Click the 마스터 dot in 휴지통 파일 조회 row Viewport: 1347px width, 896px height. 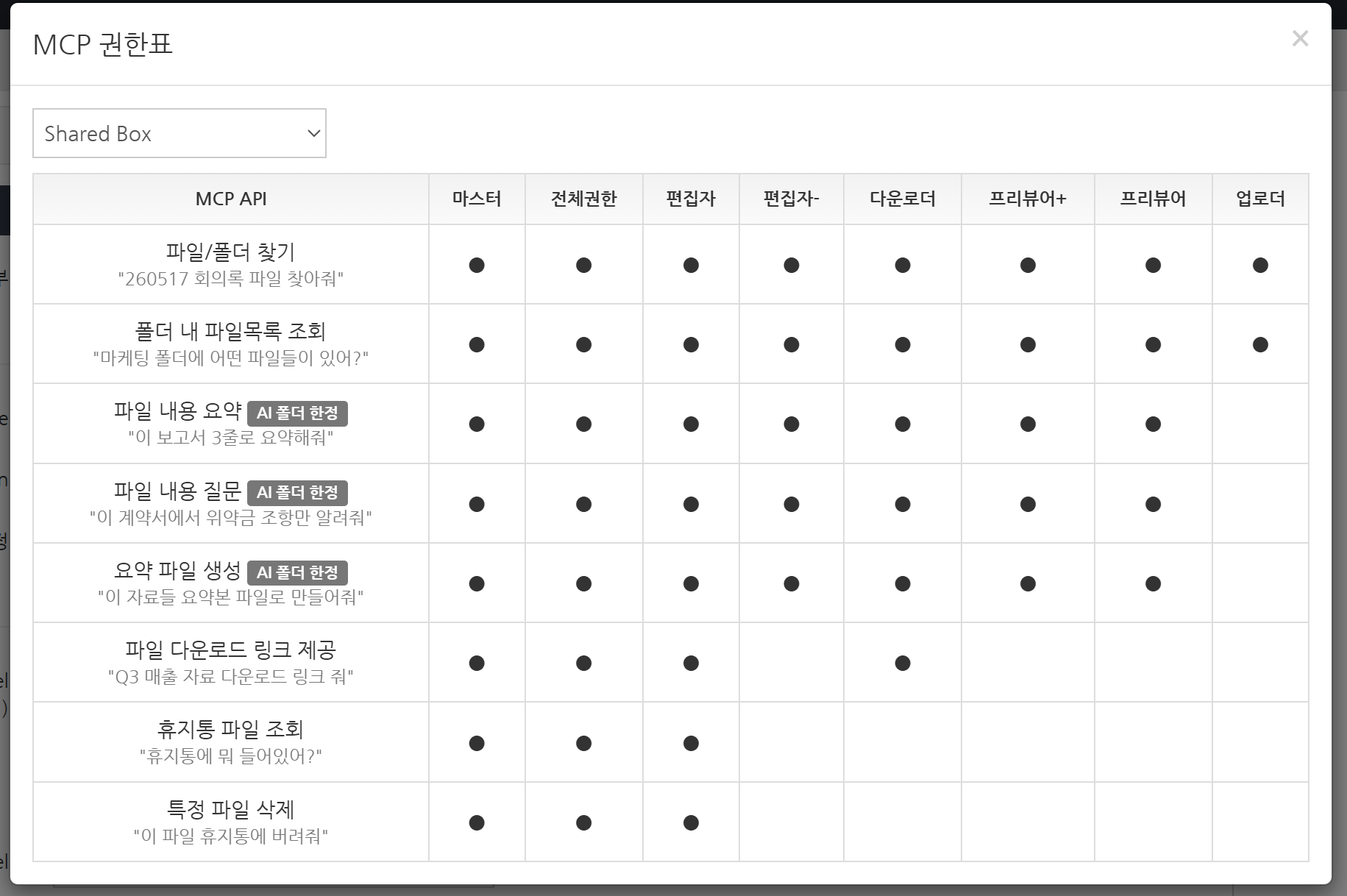coord(477,743)
